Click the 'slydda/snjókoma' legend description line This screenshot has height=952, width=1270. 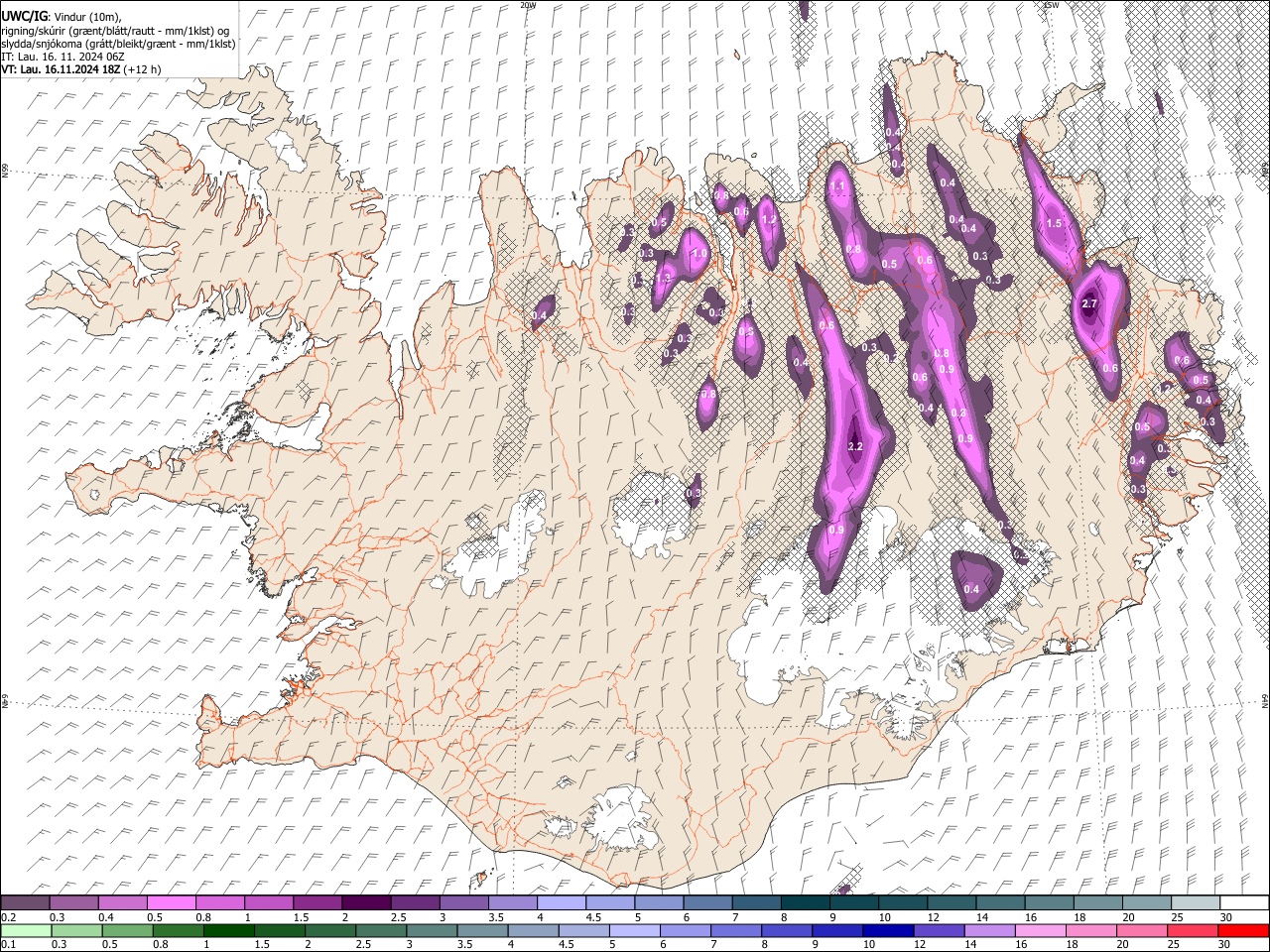click(x=118, y=44)
